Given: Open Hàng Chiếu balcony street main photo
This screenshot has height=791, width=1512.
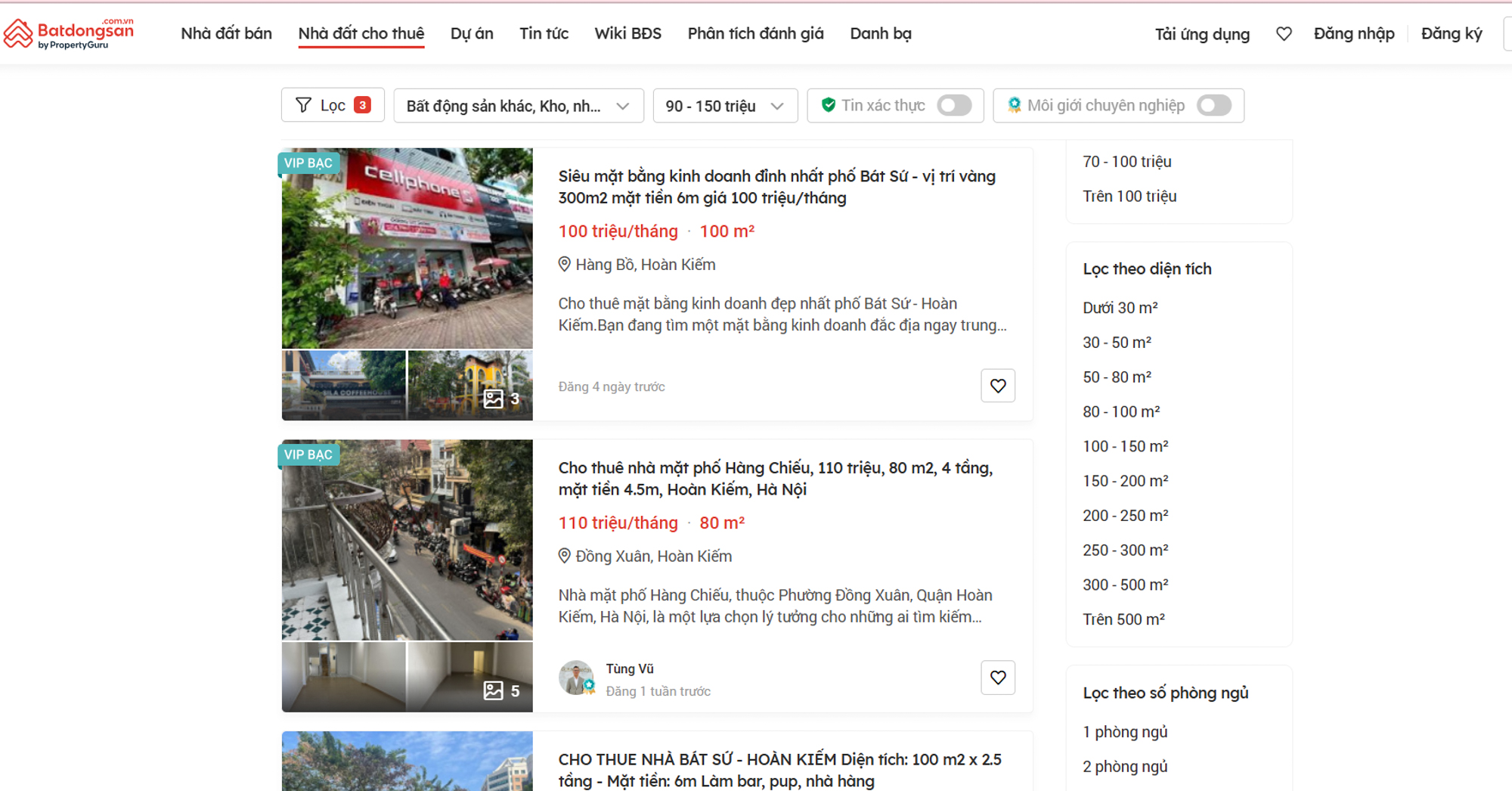Looking at the screenshot, I should click(x=407, y=540).
